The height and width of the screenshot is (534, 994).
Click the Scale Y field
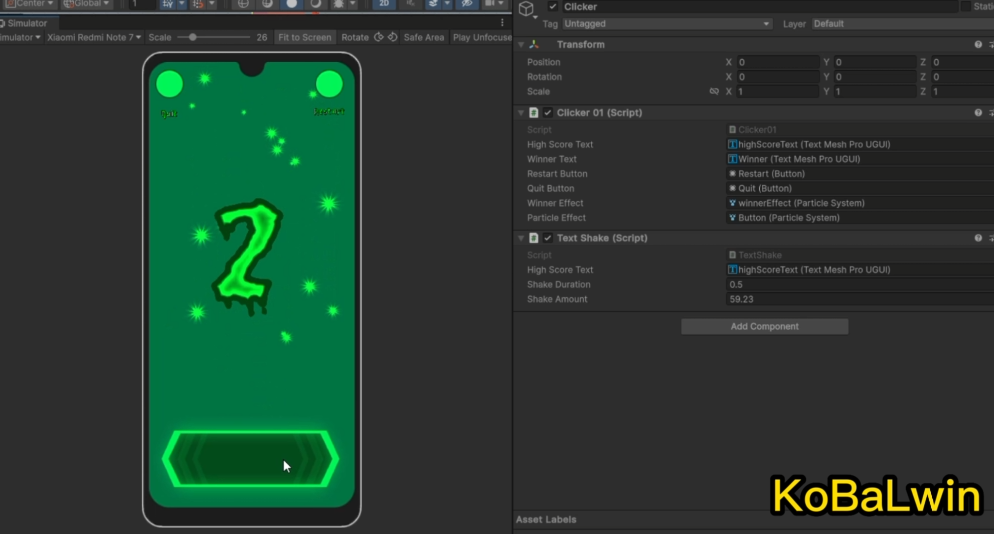pyautogui.click(x=875, y=91)
